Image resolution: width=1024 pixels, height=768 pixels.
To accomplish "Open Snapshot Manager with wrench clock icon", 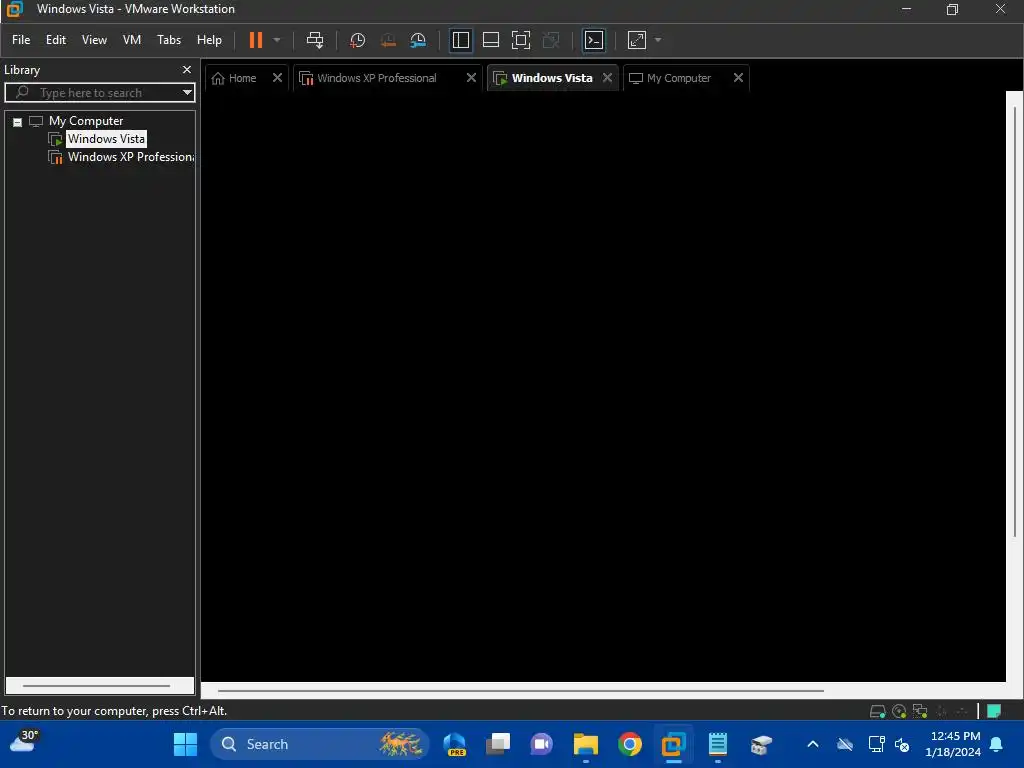I will (x=418, y=40).
